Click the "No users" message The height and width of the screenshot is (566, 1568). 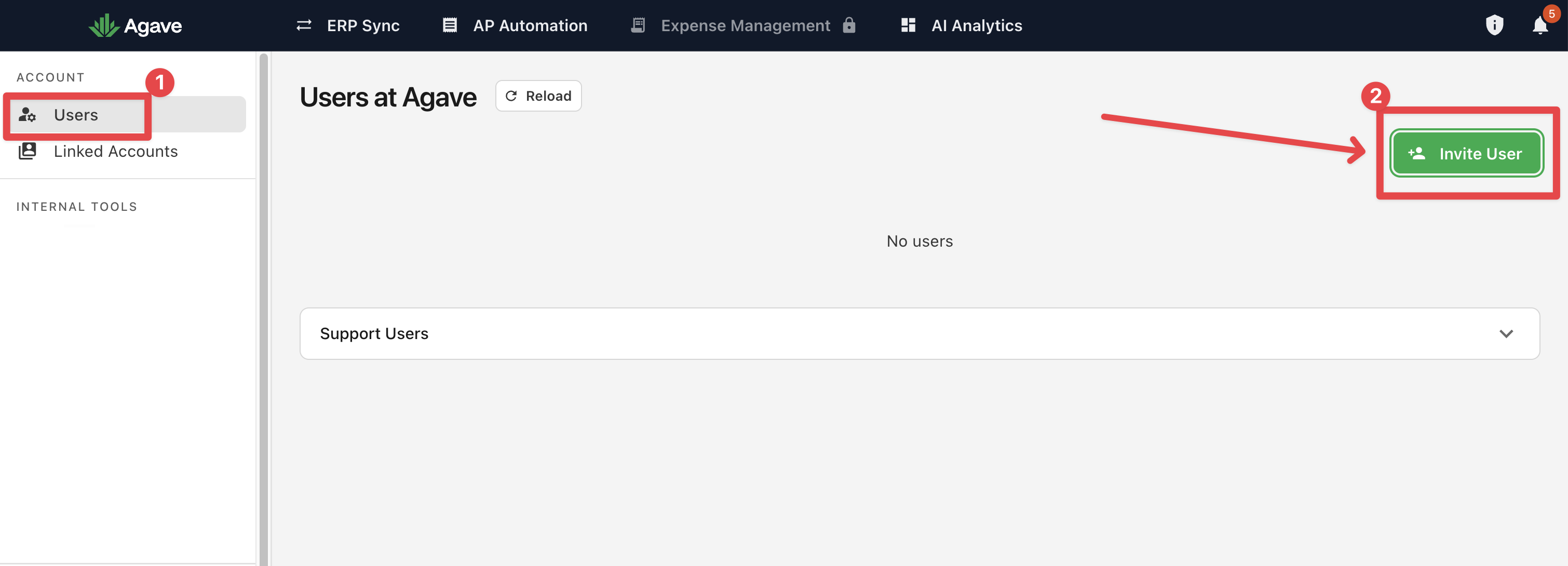(x=919, y=241)
